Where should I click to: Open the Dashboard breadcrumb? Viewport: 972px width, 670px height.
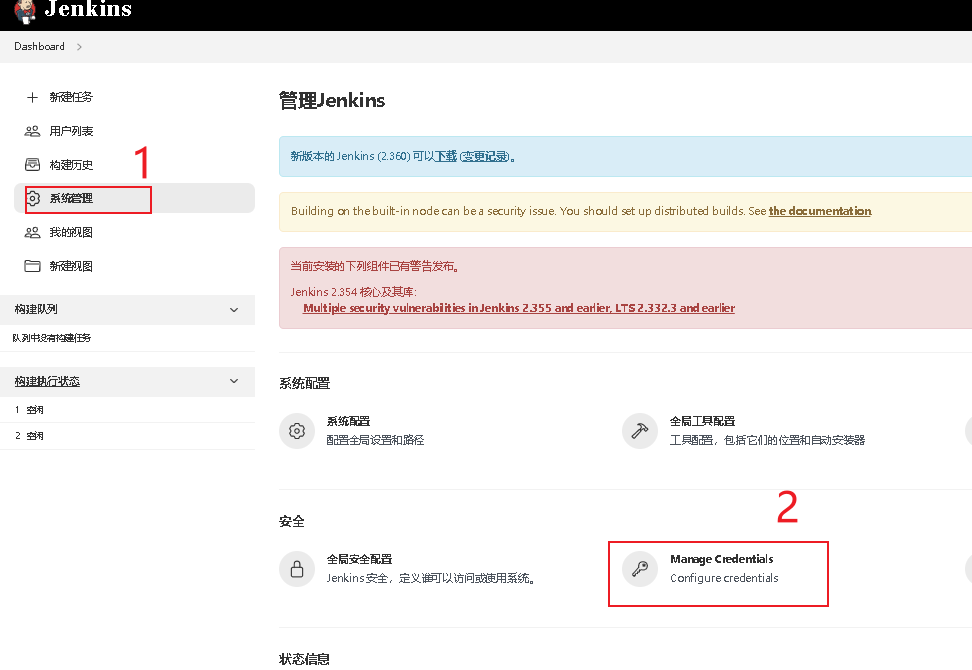(38, 46)
